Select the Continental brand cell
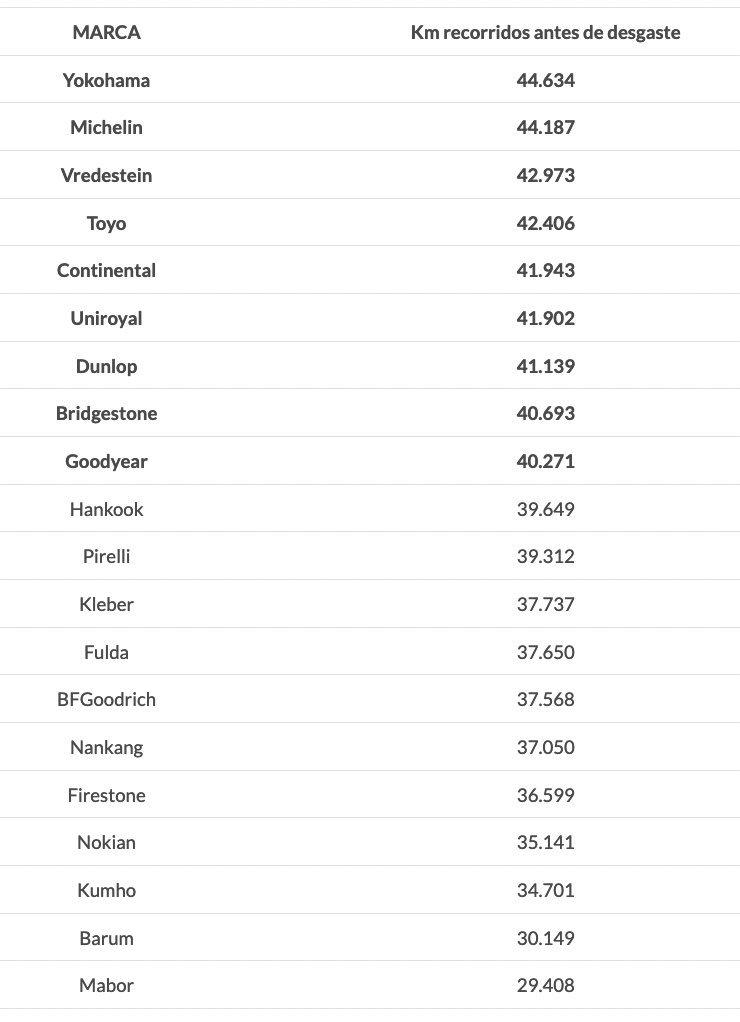 click(106, 270)
